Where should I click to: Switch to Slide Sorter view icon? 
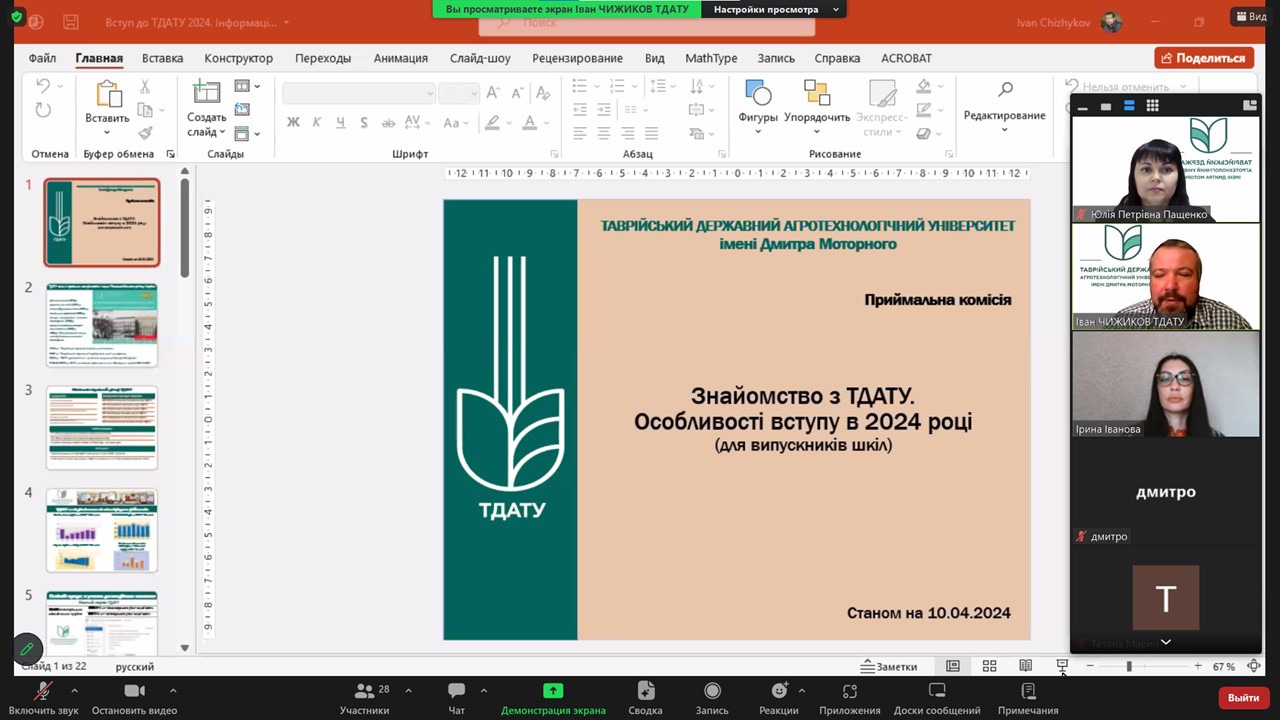pos(989,666)
